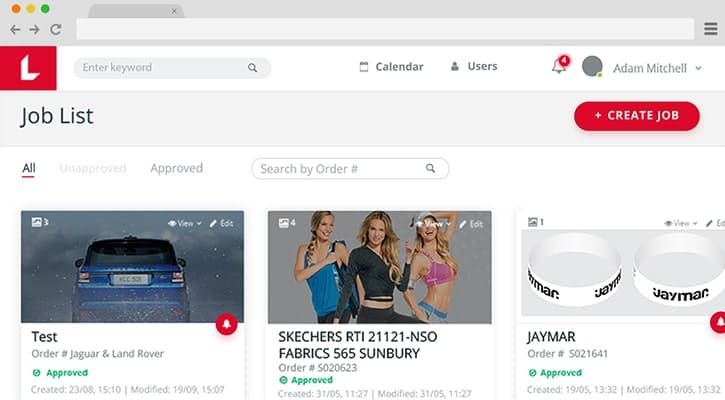The width and height of the screenshot is (725, 400).
Task: Open the browser hamburger menu
Action: click(711, 29)
